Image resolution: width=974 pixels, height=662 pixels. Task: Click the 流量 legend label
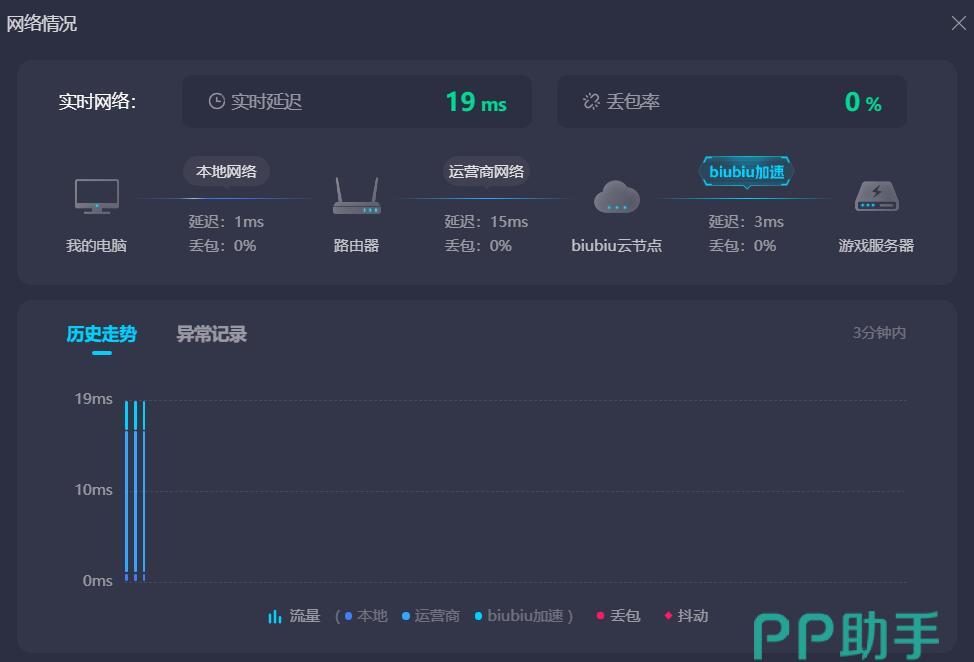(x=304, y=616)
